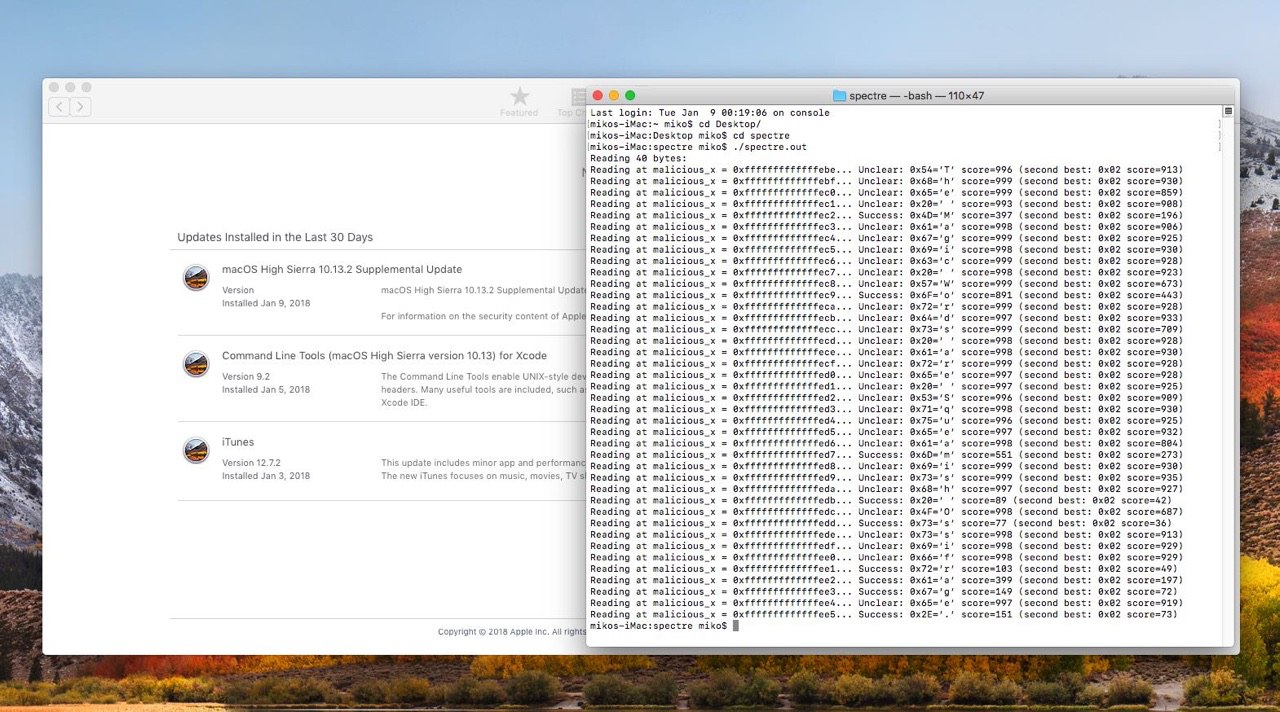Click the App Store window title bar
This screenshot has height=712, width=1280.
[300, 88]
